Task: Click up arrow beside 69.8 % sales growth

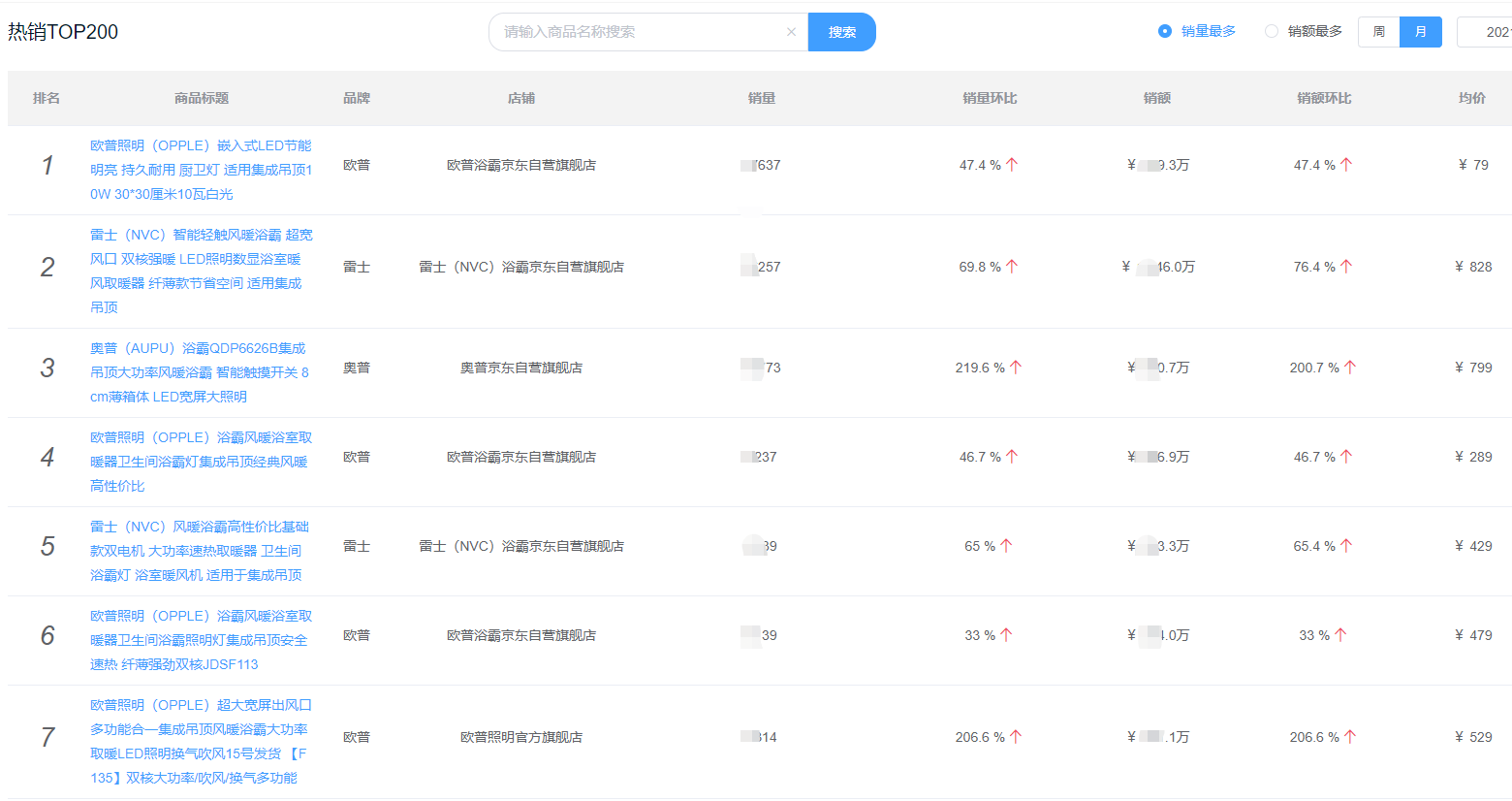Action: 1012,267
